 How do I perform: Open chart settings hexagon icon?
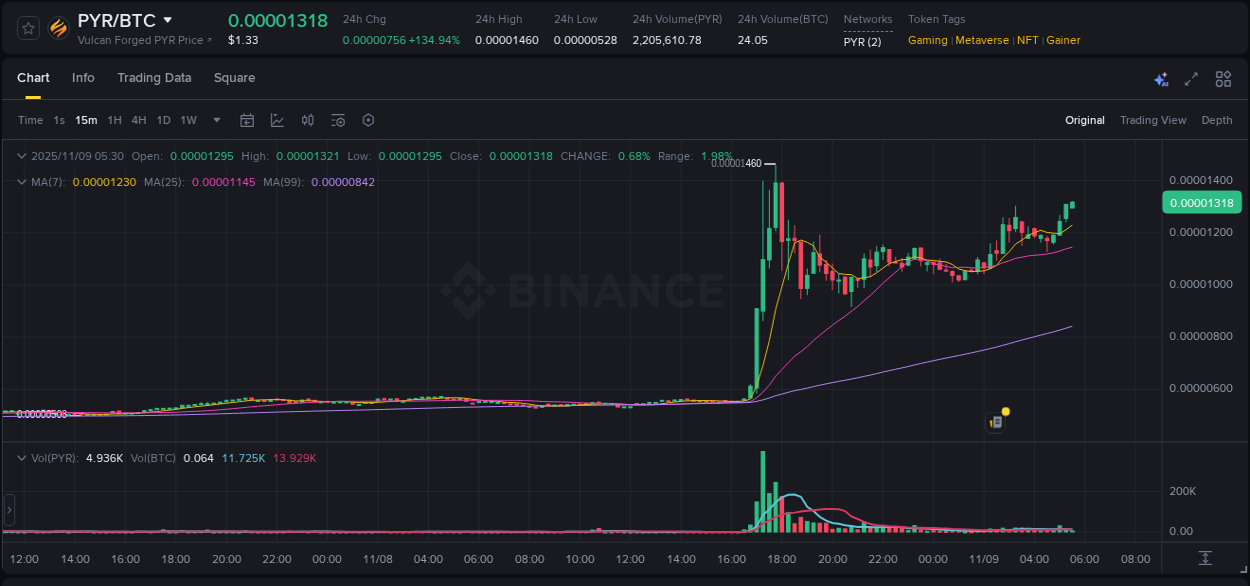click(368, 120)
